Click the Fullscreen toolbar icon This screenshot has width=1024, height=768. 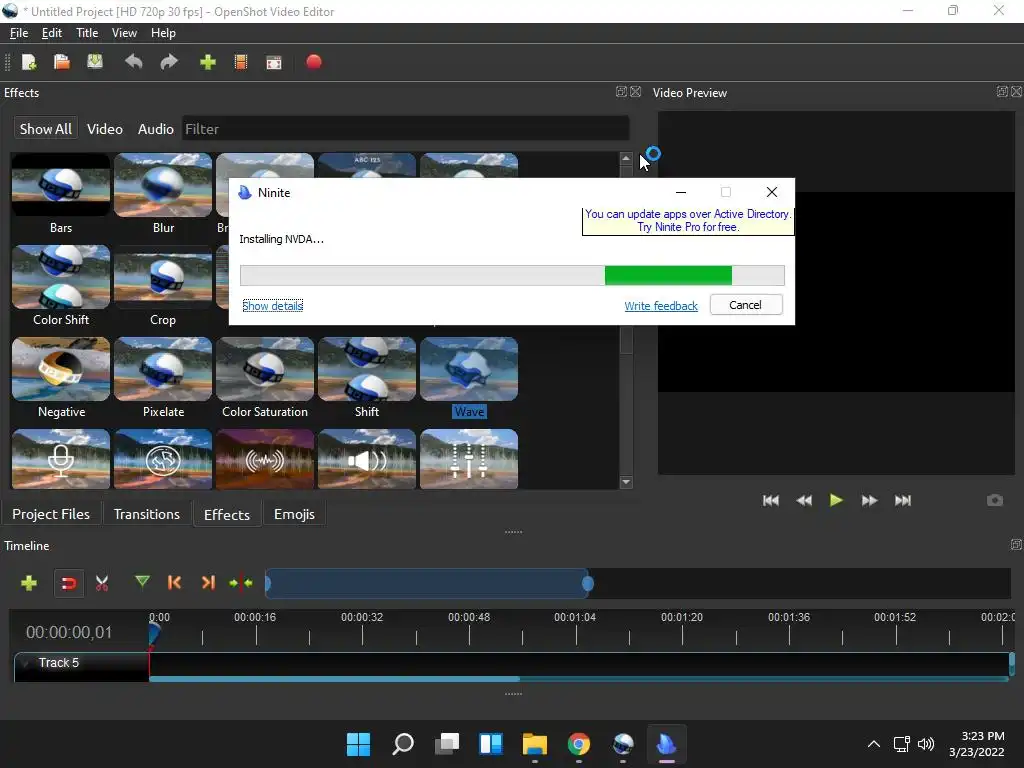[x=274, y=62]
